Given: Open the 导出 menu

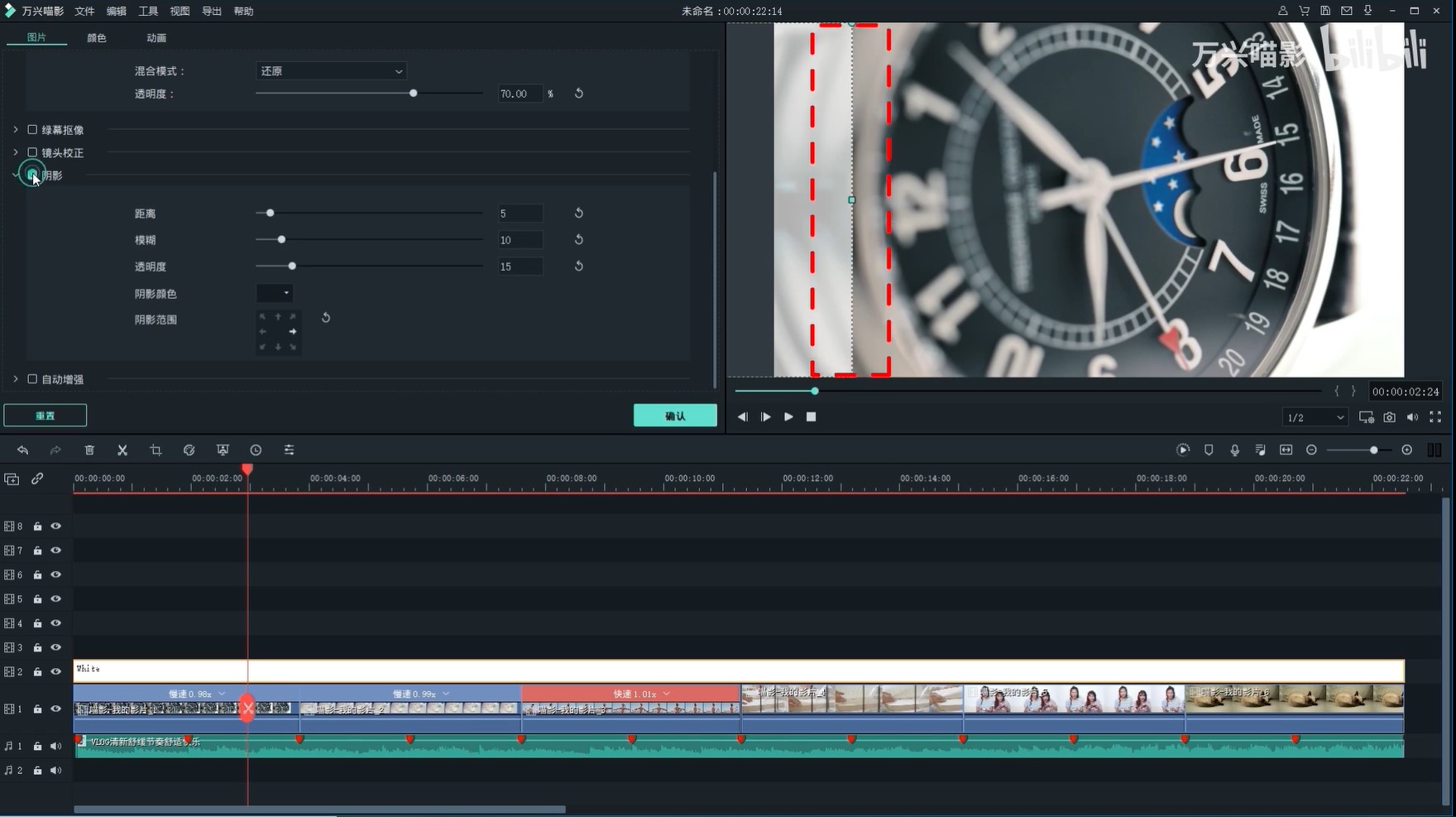Looking at the screenshot, I should [212, 12].
